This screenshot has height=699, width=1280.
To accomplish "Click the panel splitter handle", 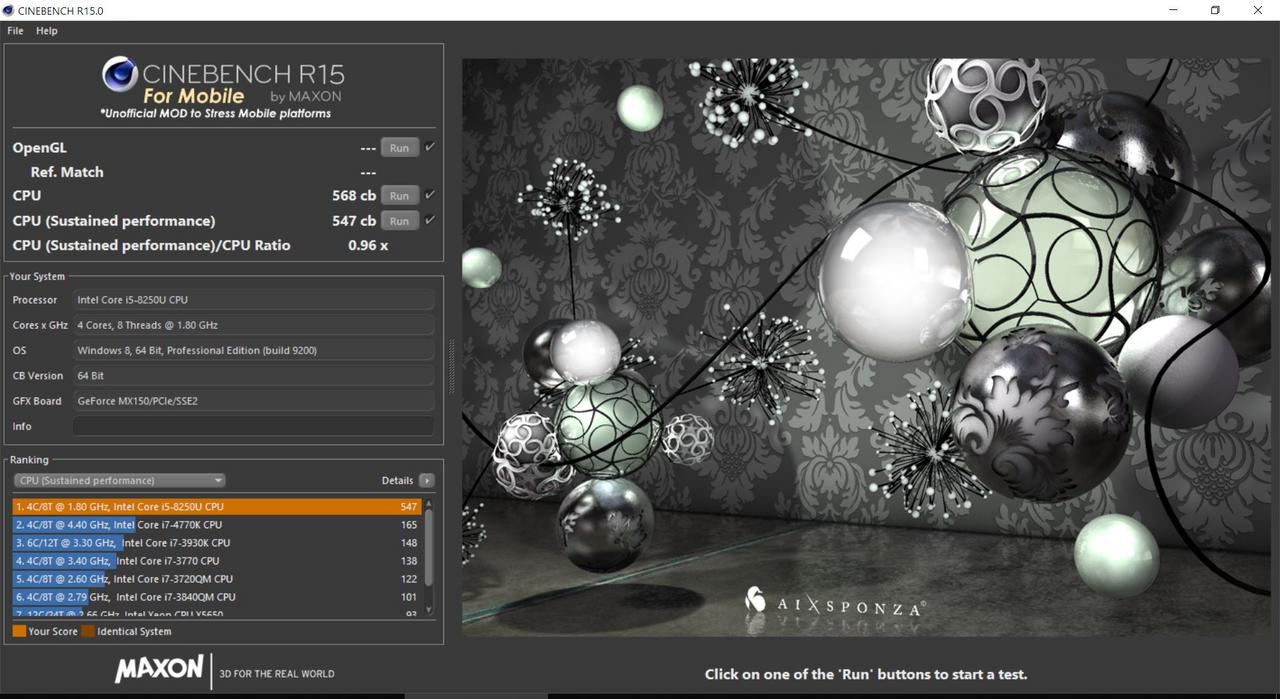I will [452, 367].
